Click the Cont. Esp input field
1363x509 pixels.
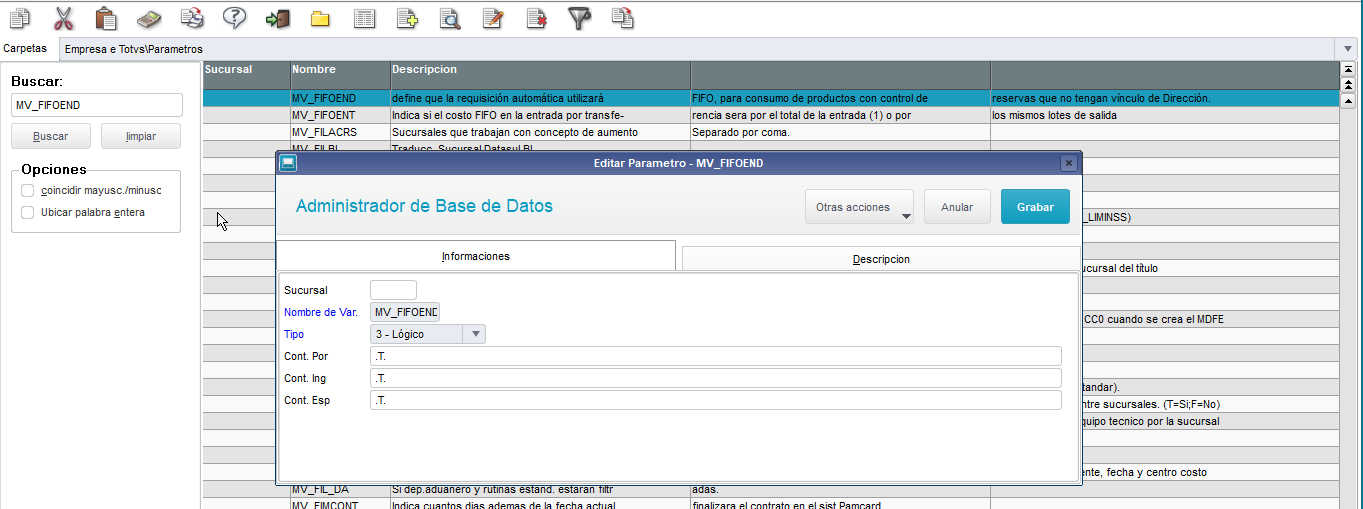pyautogui.click(x=715, y=400)
